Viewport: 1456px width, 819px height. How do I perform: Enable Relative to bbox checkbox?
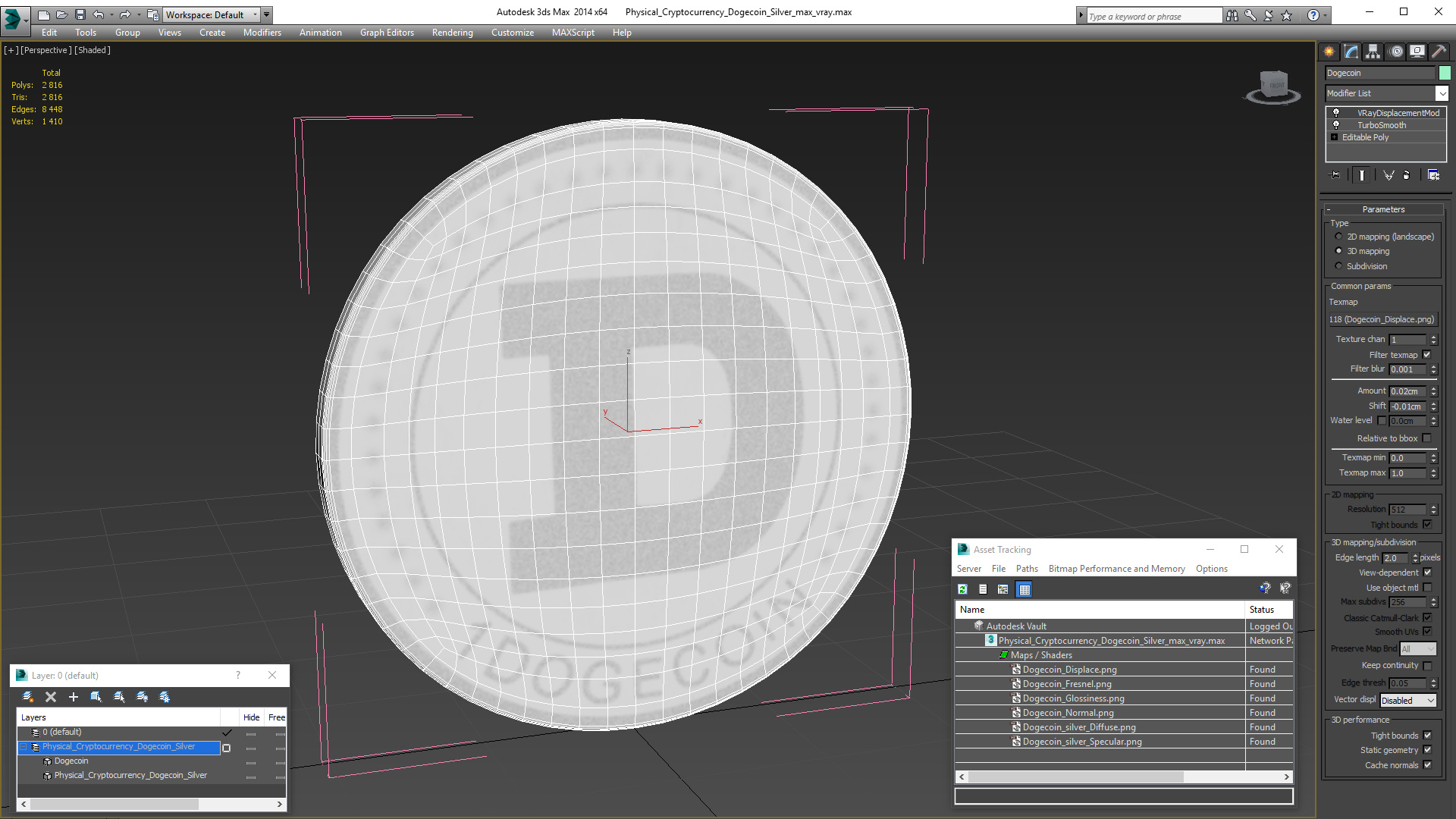[1427, 438]
